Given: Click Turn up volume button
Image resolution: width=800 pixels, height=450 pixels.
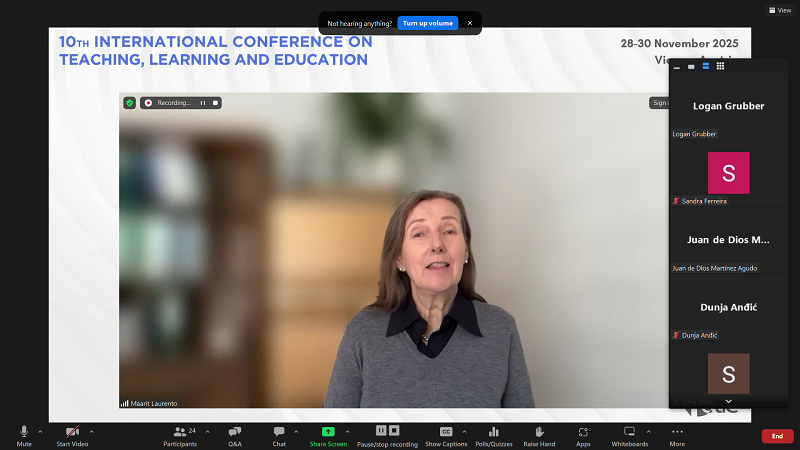Looking at the screenshot, I should (427, 23).
